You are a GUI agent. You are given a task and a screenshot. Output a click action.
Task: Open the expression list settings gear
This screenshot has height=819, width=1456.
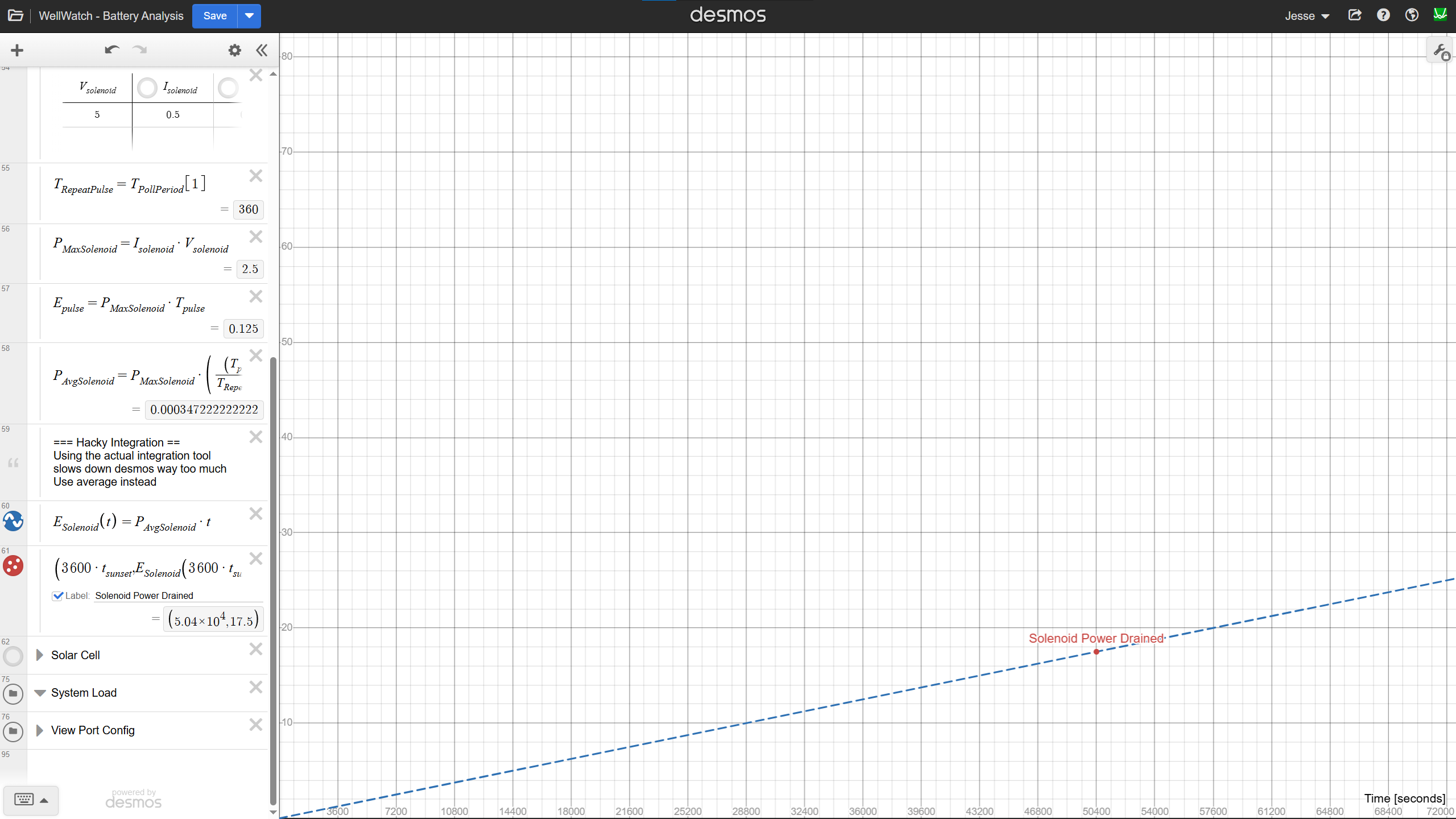[x=234, y=51]
